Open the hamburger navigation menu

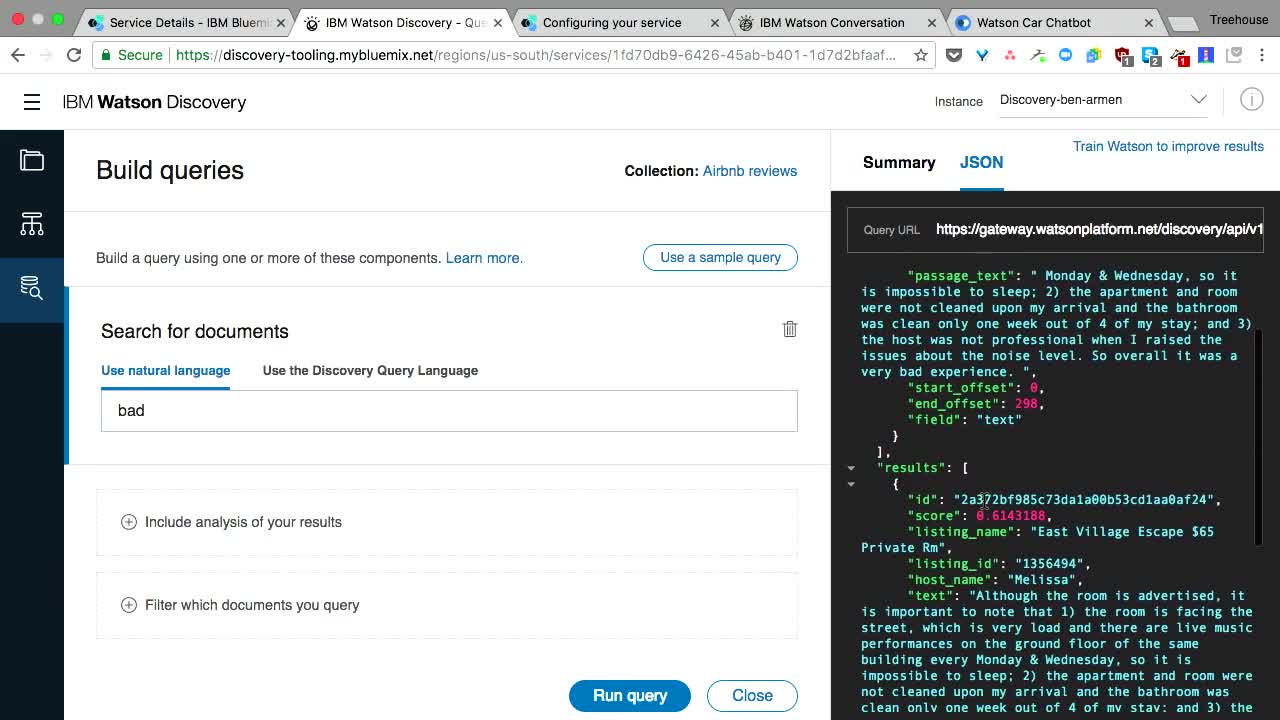click(32, 102)
